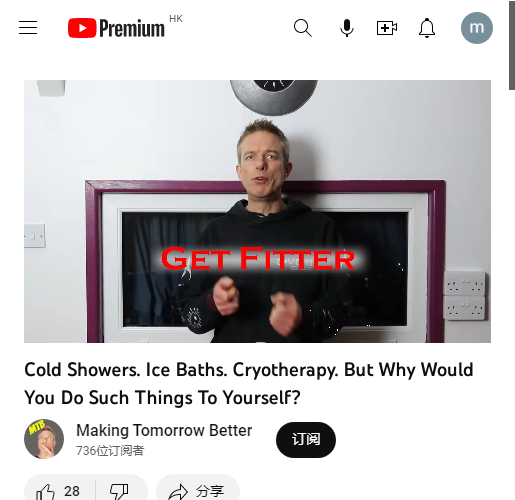Screen dimensions: 515x500
Task: Open the create video camera icon
Action: pos(387,28)
